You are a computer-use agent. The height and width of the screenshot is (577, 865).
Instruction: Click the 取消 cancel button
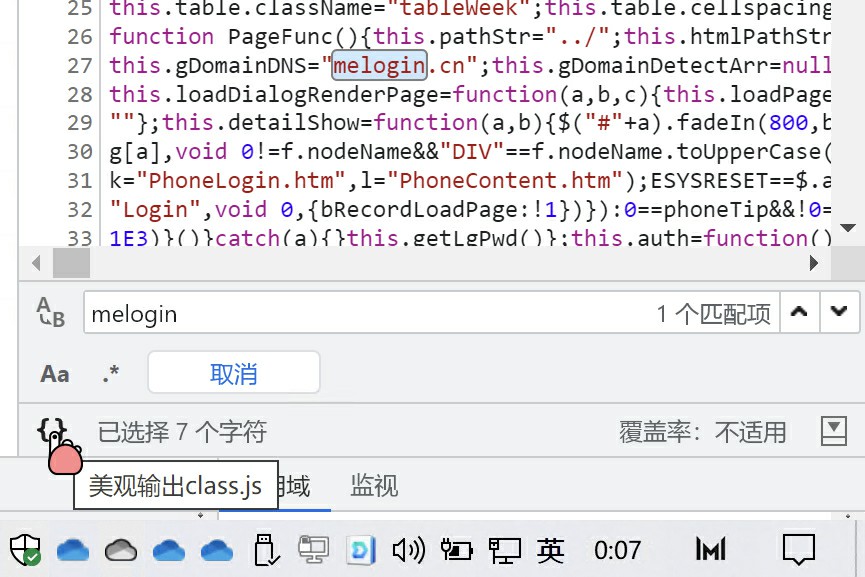[x=233, y=374]
